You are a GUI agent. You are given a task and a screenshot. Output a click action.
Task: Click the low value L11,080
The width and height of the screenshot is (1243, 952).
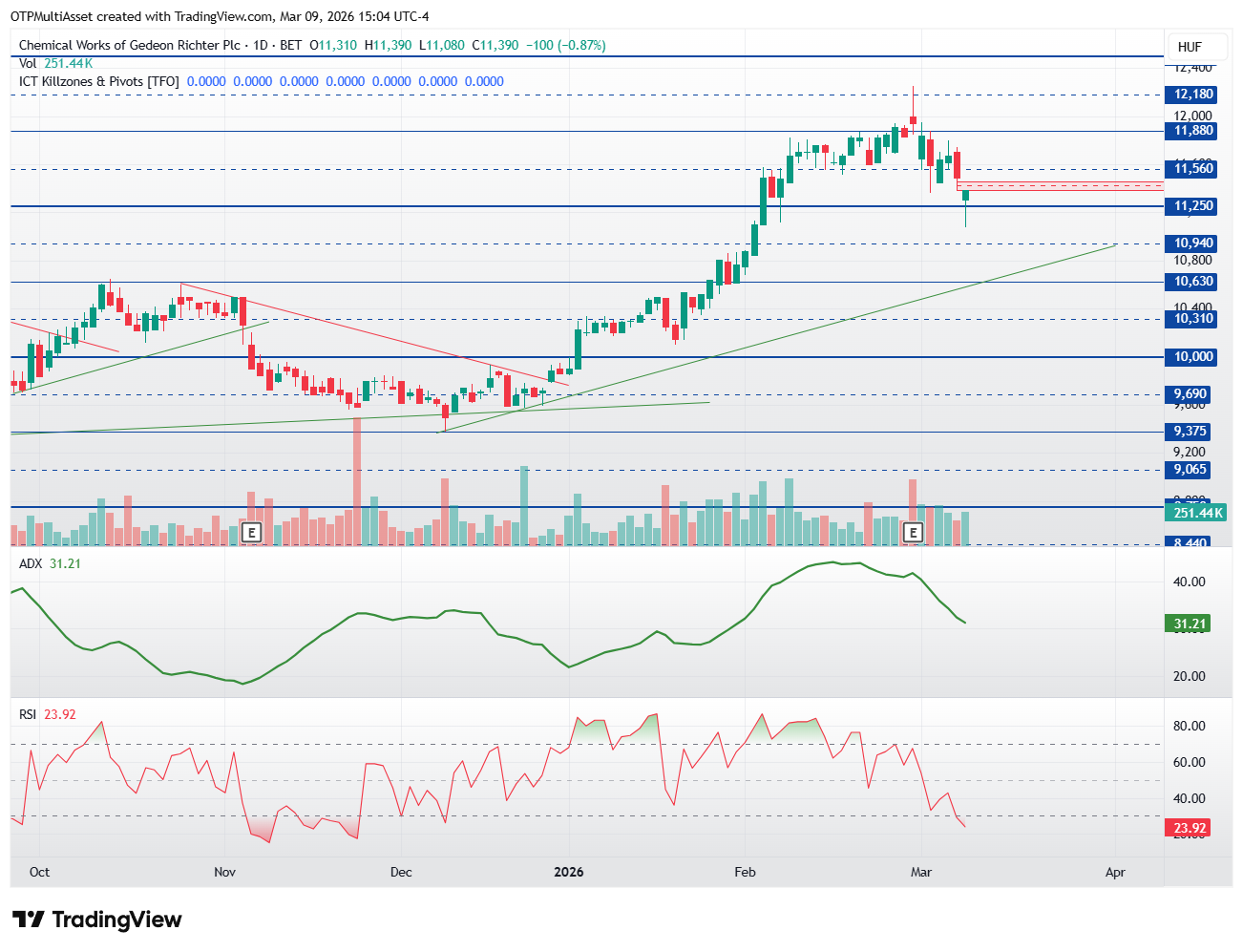(x=442, y=45)
